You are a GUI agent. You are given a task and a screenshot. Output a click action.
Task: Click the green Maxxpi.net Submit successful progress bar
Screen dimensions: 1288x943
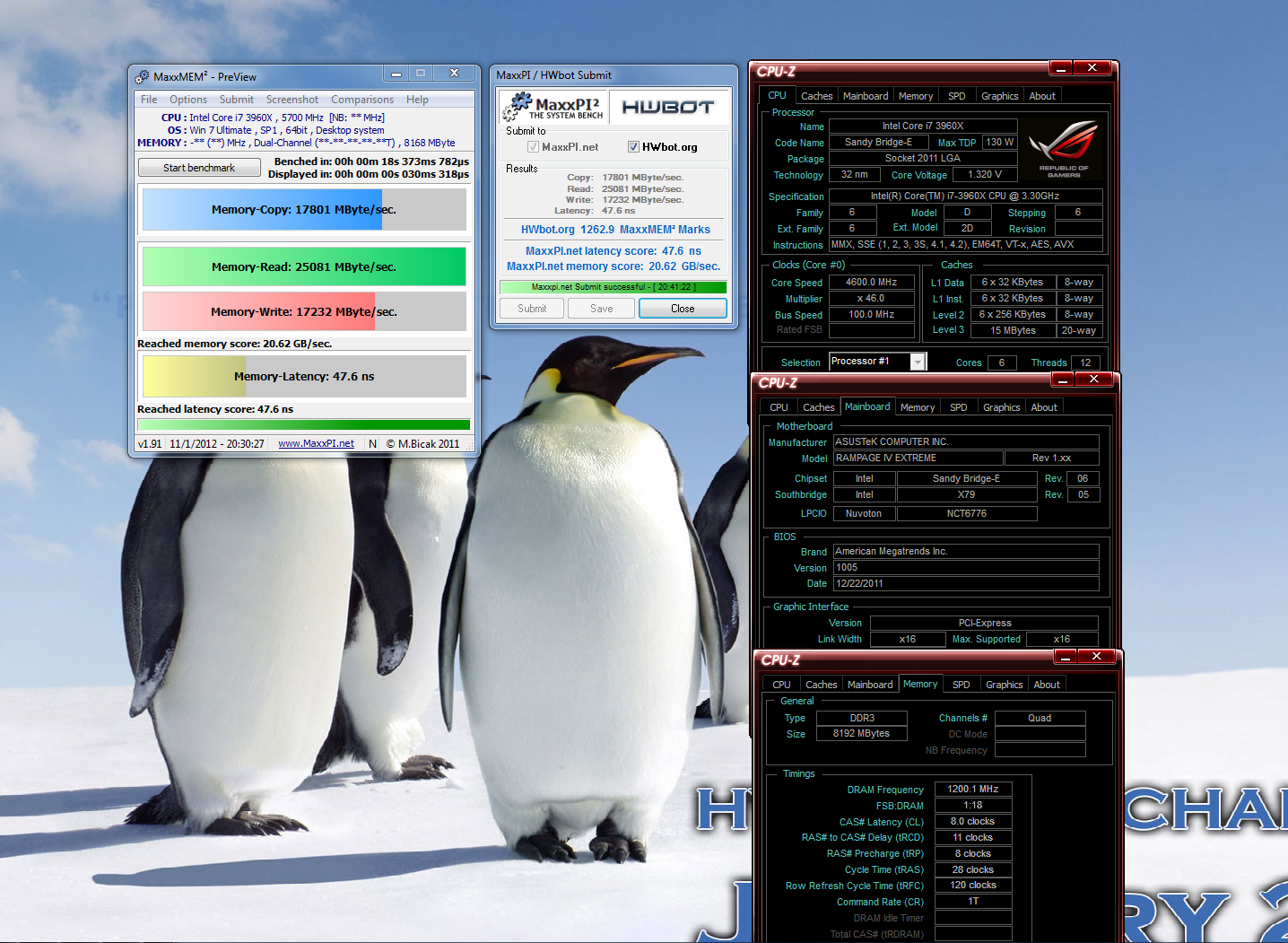tap(614, 287)
